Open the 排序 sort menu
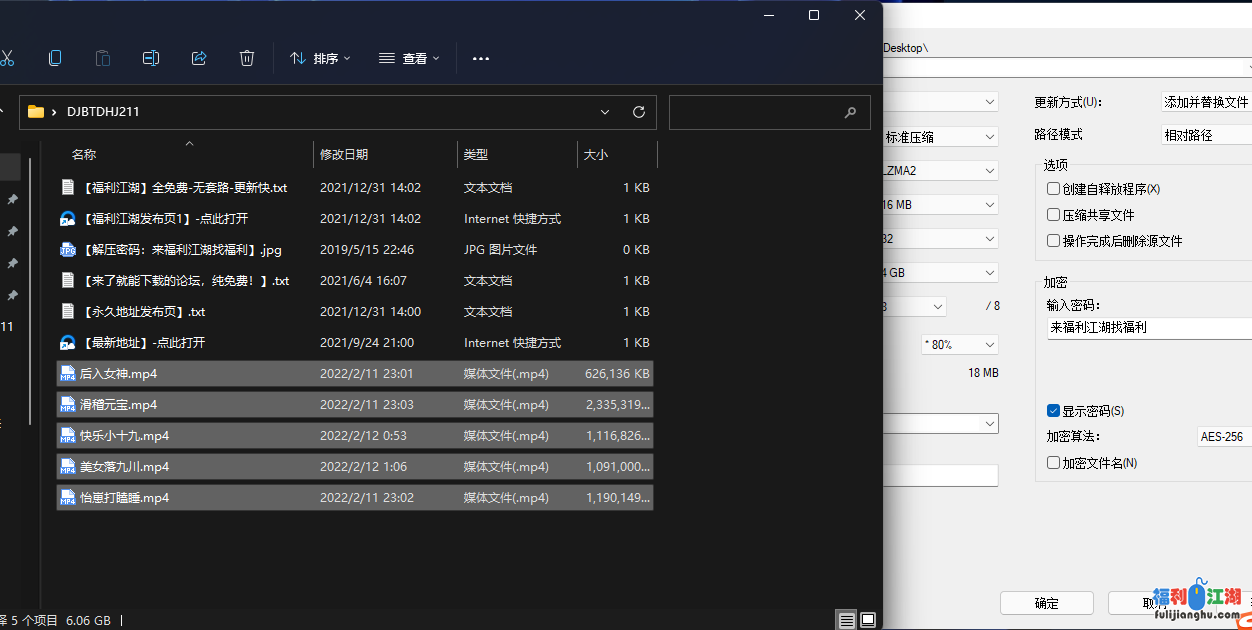This screenshot has width=1252, height=630. tap(320, 59)
